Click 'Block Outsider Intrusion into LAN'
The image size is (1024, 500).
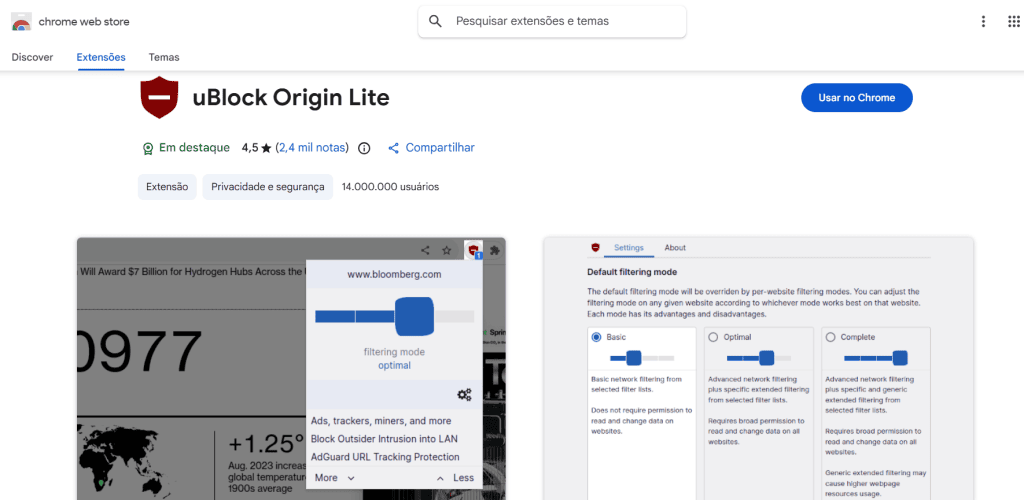[384, 439]
